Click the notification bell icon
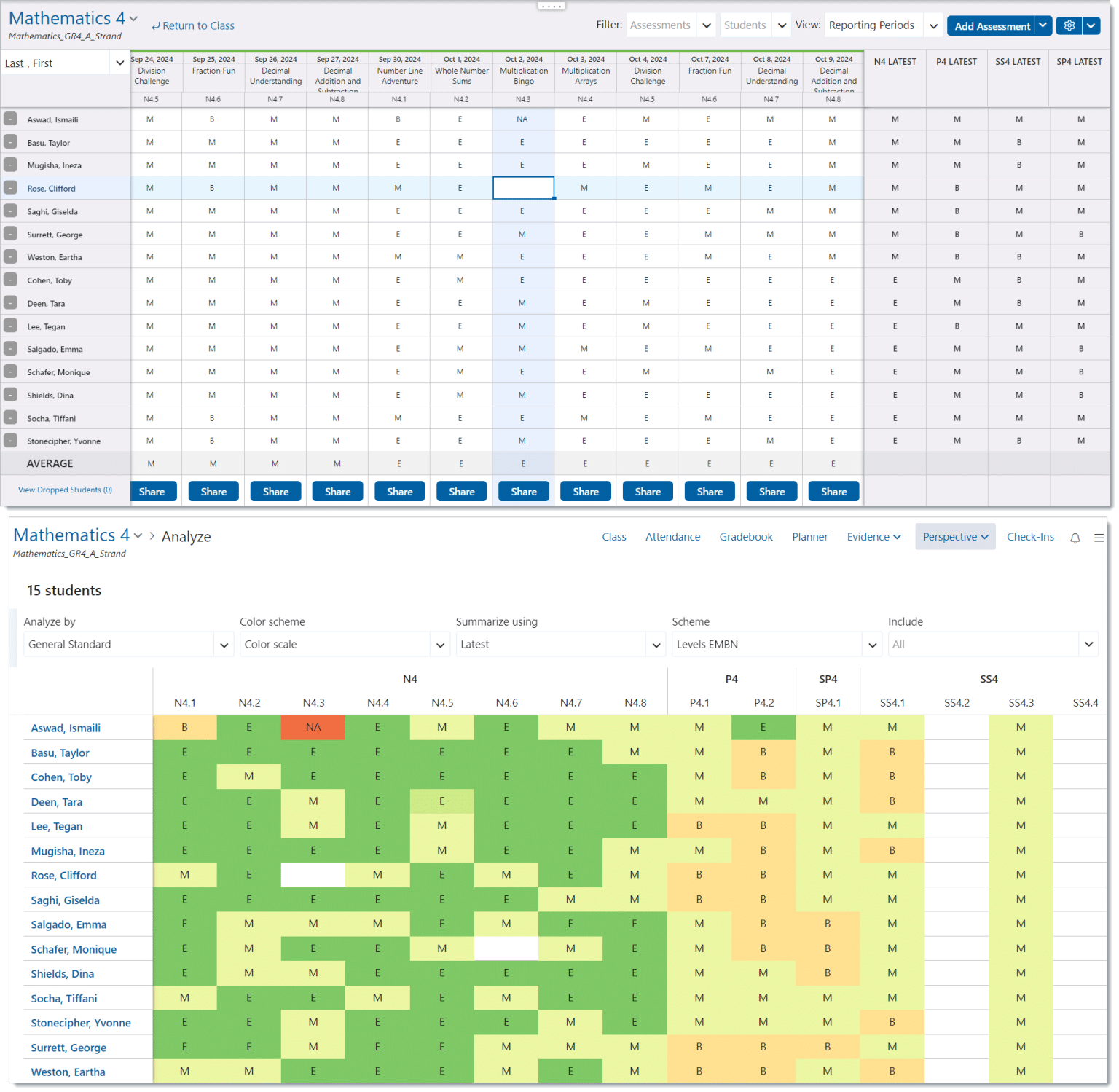Viewport: 1119px width, 1092px height. click(x=1075, y=538)
